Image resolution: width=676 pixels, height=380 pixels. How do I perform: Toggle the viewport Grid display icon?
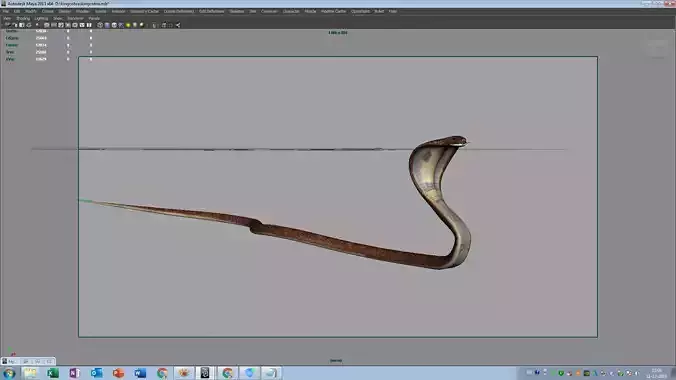47,25
